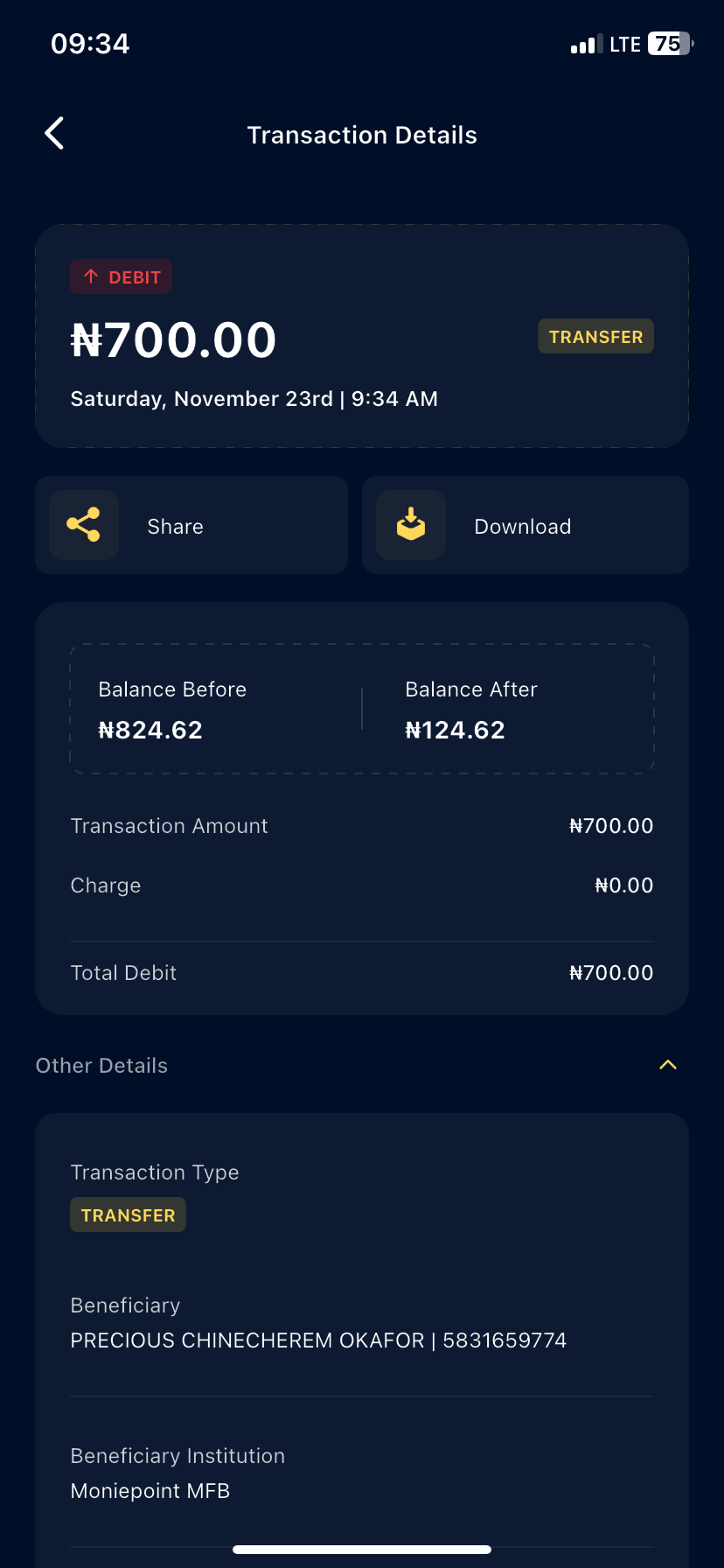Select the beneficiary name and account number
The image size is (724, 1568).
[x=318, y=1340]
